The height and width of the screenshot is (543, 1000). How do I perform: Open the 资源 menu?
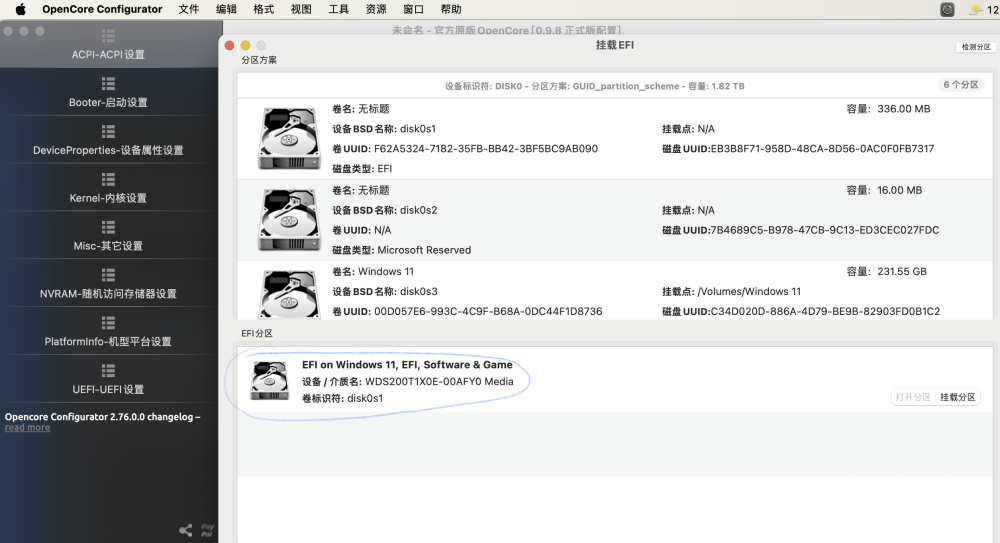tap(376, 9)
